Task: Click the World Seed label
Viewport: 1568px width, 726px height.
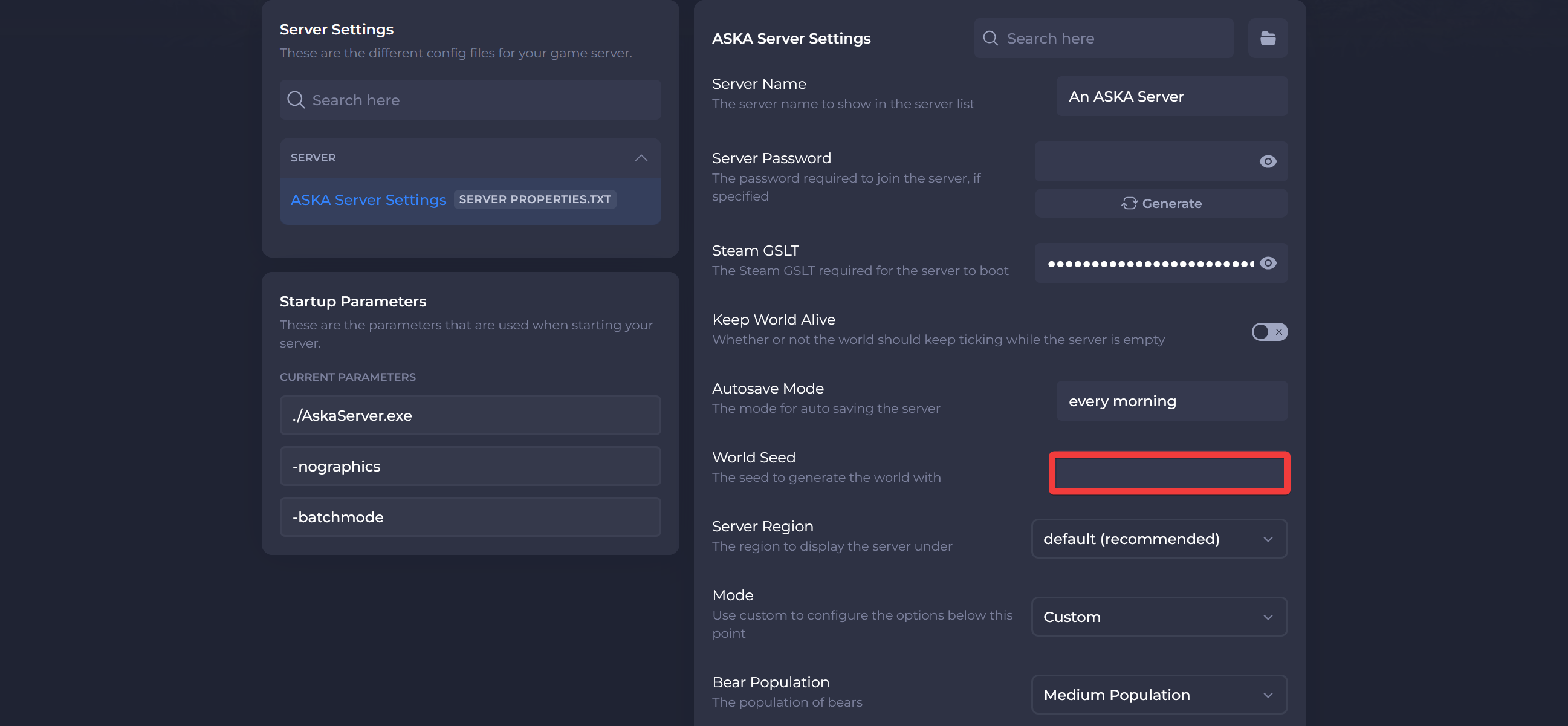Action: 754,457
